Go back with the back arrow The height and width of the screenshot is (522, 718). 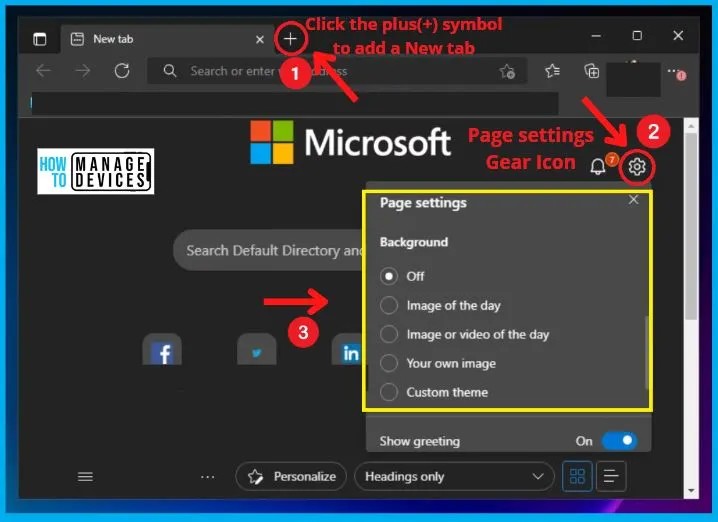pos(44,71)
